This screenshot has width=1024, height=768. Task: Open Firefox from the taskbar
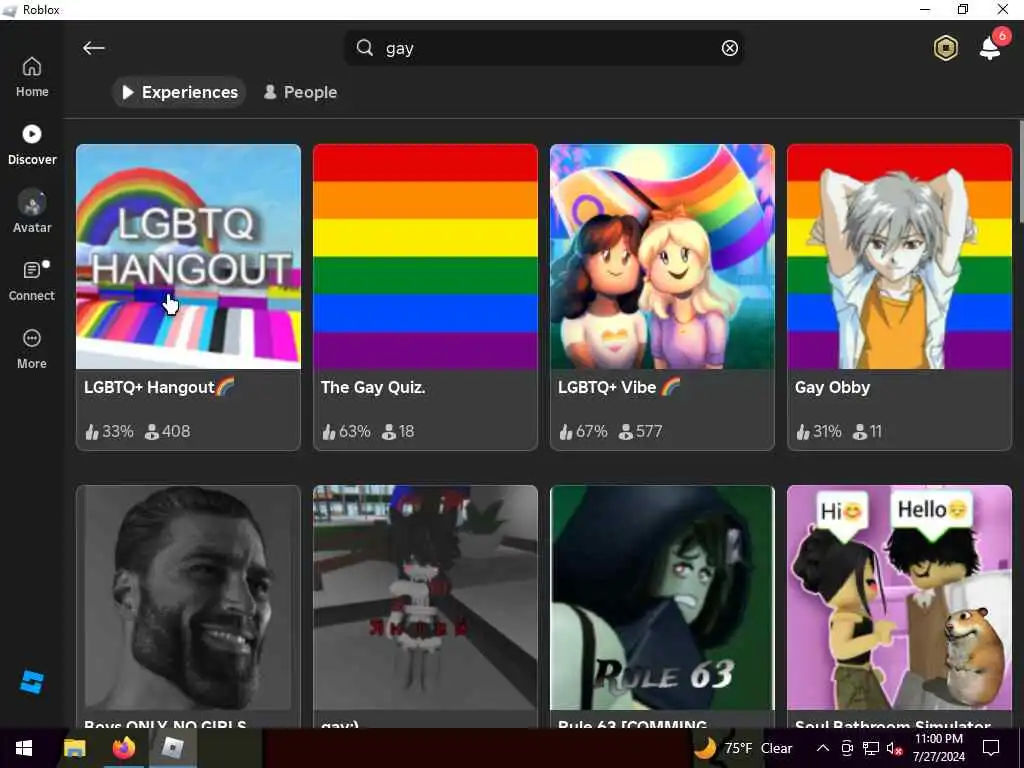123,748
